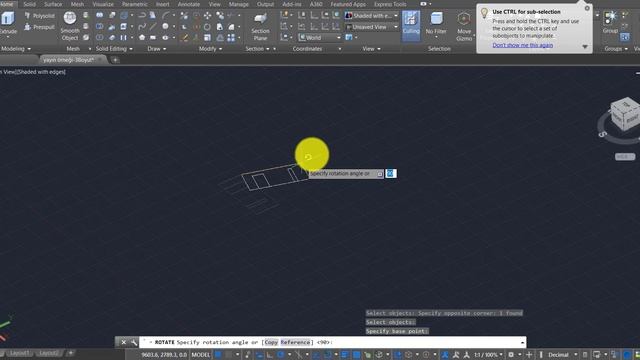Image resolution: width=640 pixels, height=360 pixels.
Task: Toggle MODEL space button in status bar
Action: [201, 355]
